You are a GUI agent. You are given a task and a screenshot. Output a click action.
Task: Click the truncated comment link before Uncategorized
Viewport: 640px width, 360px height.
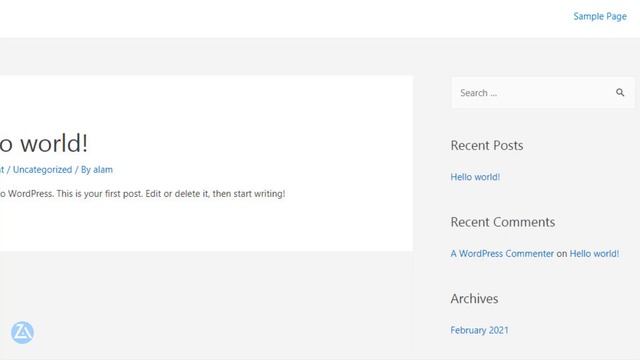tap(2, 169)
